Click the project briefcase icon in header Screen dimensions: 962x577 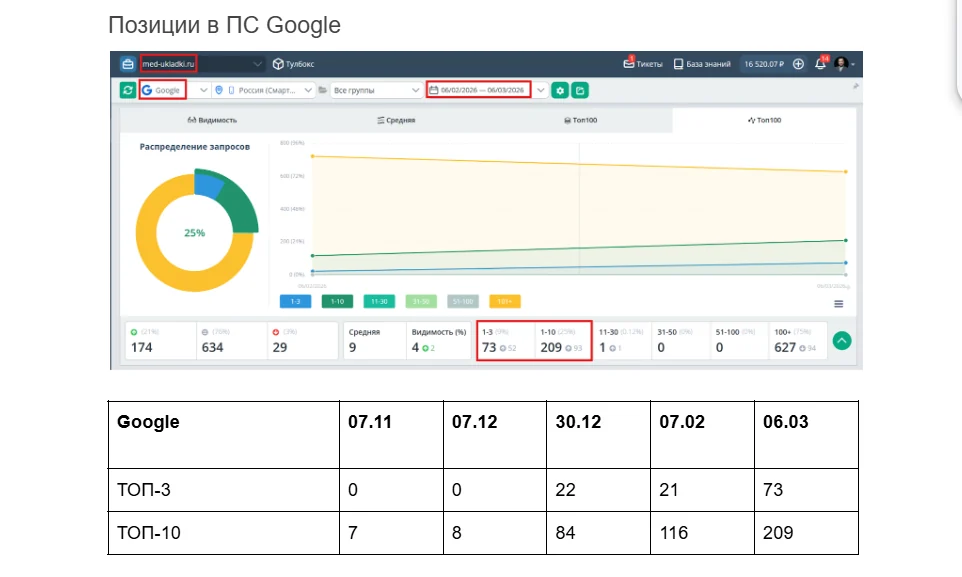pos(127,64)
